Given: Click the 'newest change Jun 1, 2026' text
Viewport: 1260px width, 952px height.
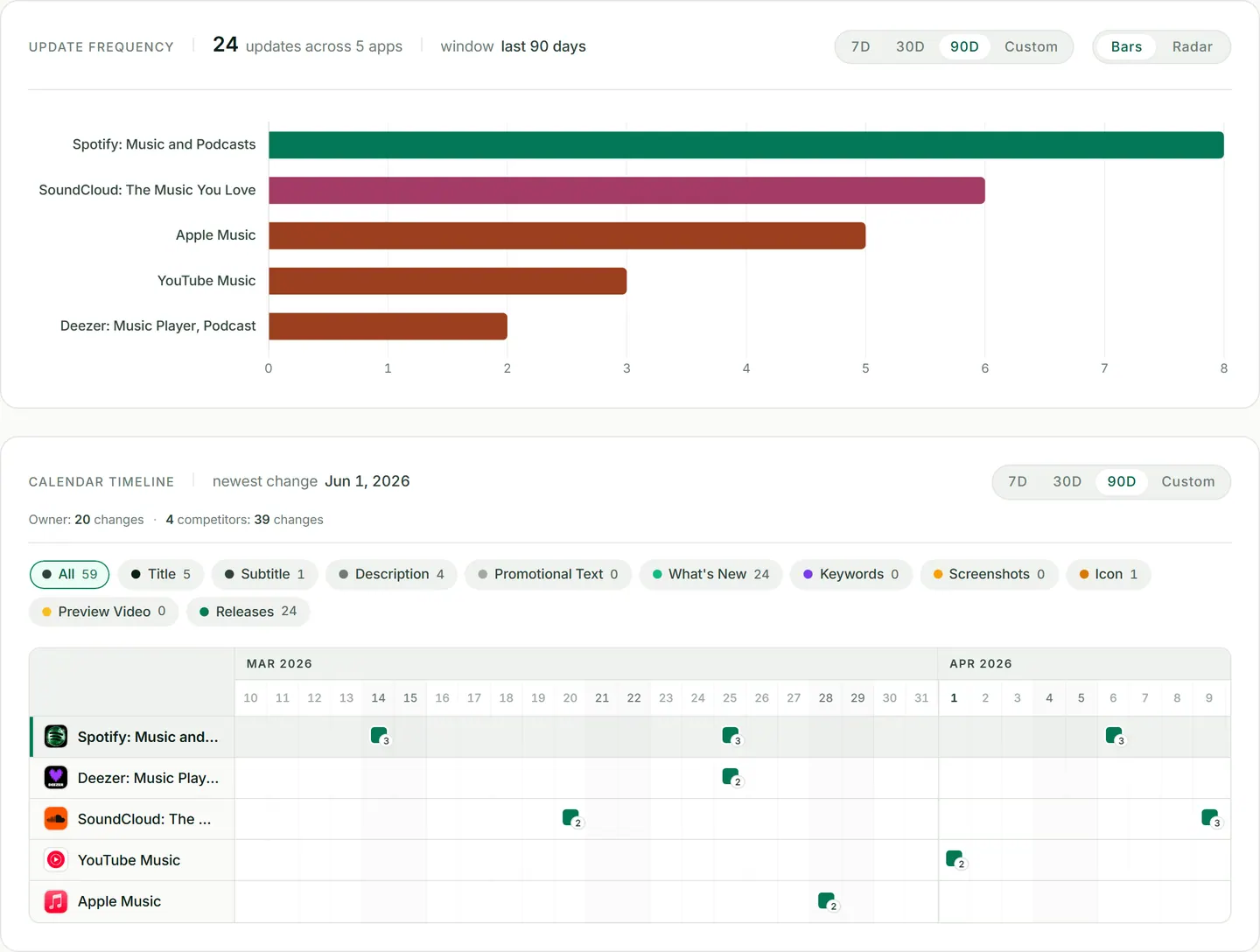Looking at the screenshot, I should click(x=311, y=481).
